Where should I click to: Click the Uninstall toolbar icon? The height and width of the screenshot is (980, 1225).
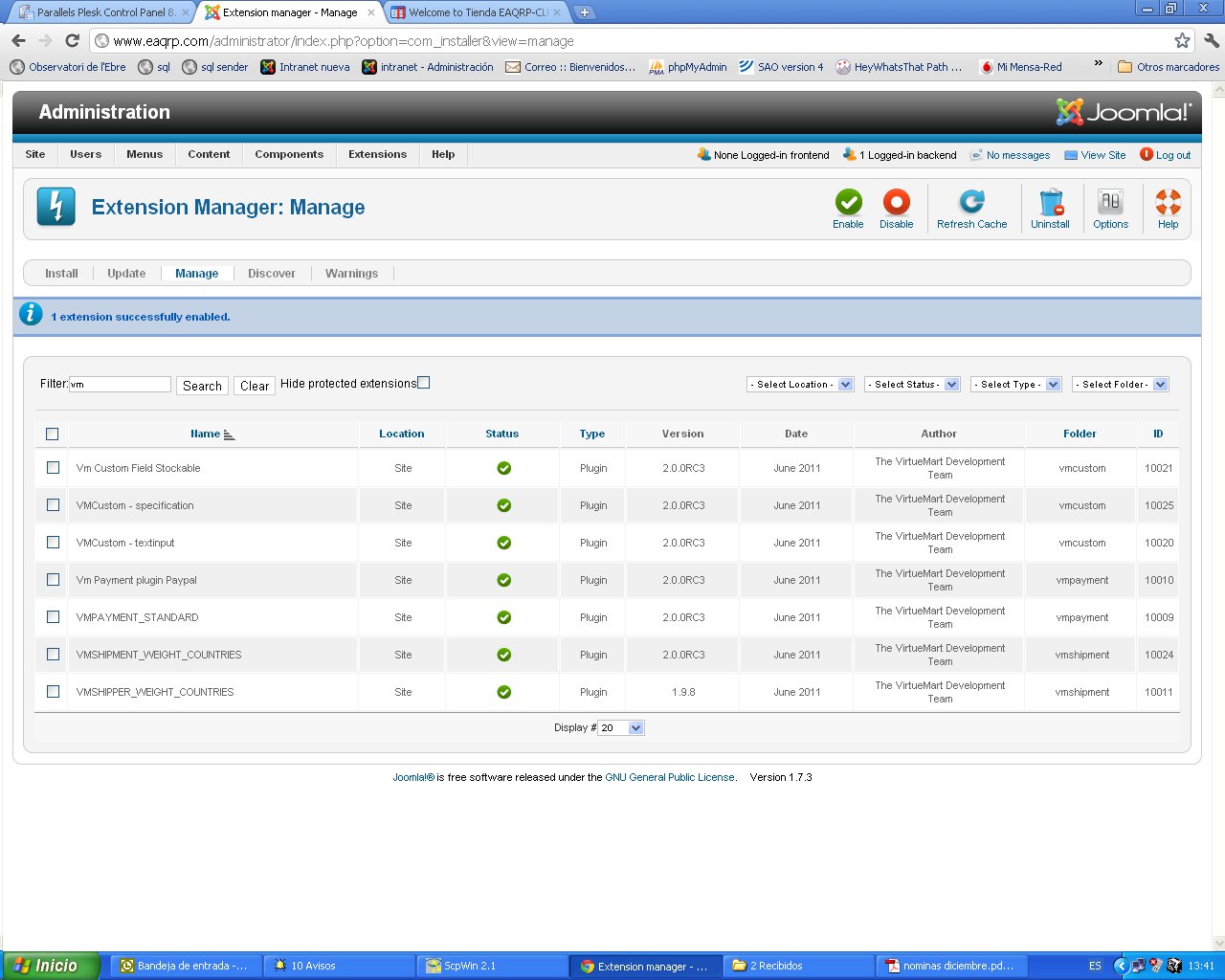(x=1050, y=202)
